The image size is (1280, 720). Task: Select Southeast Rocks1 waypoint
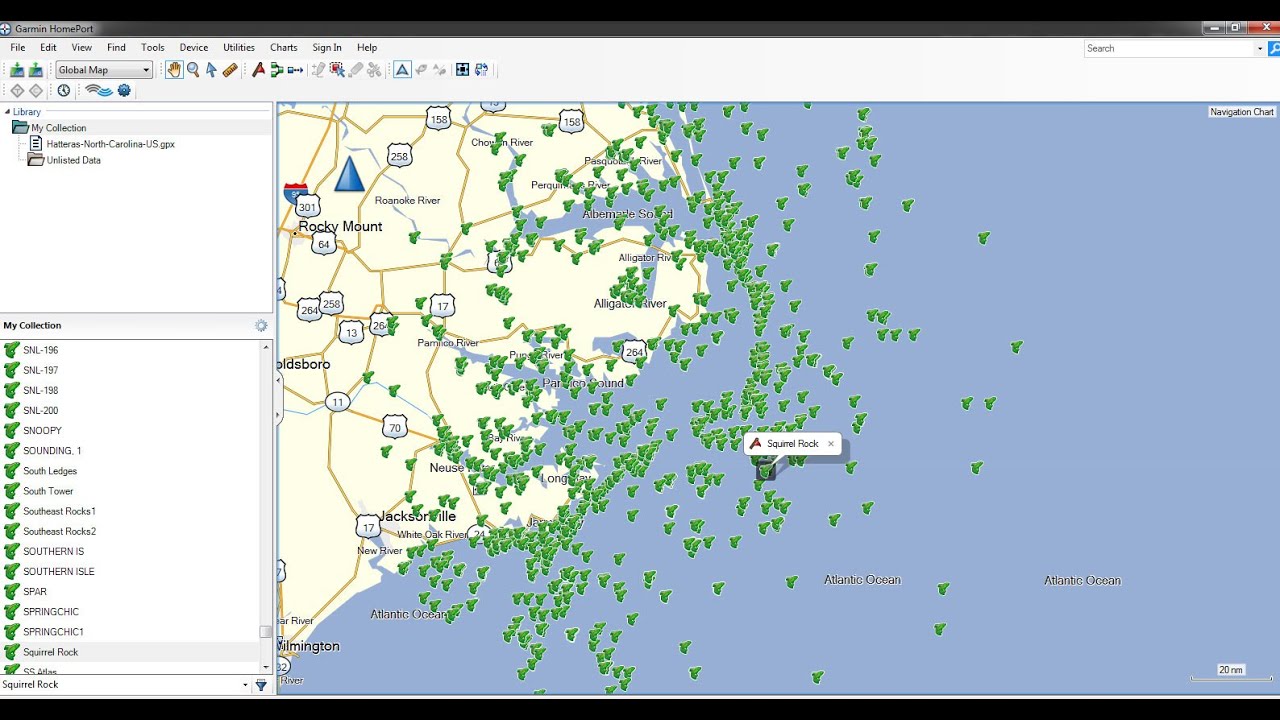[130, 511]
